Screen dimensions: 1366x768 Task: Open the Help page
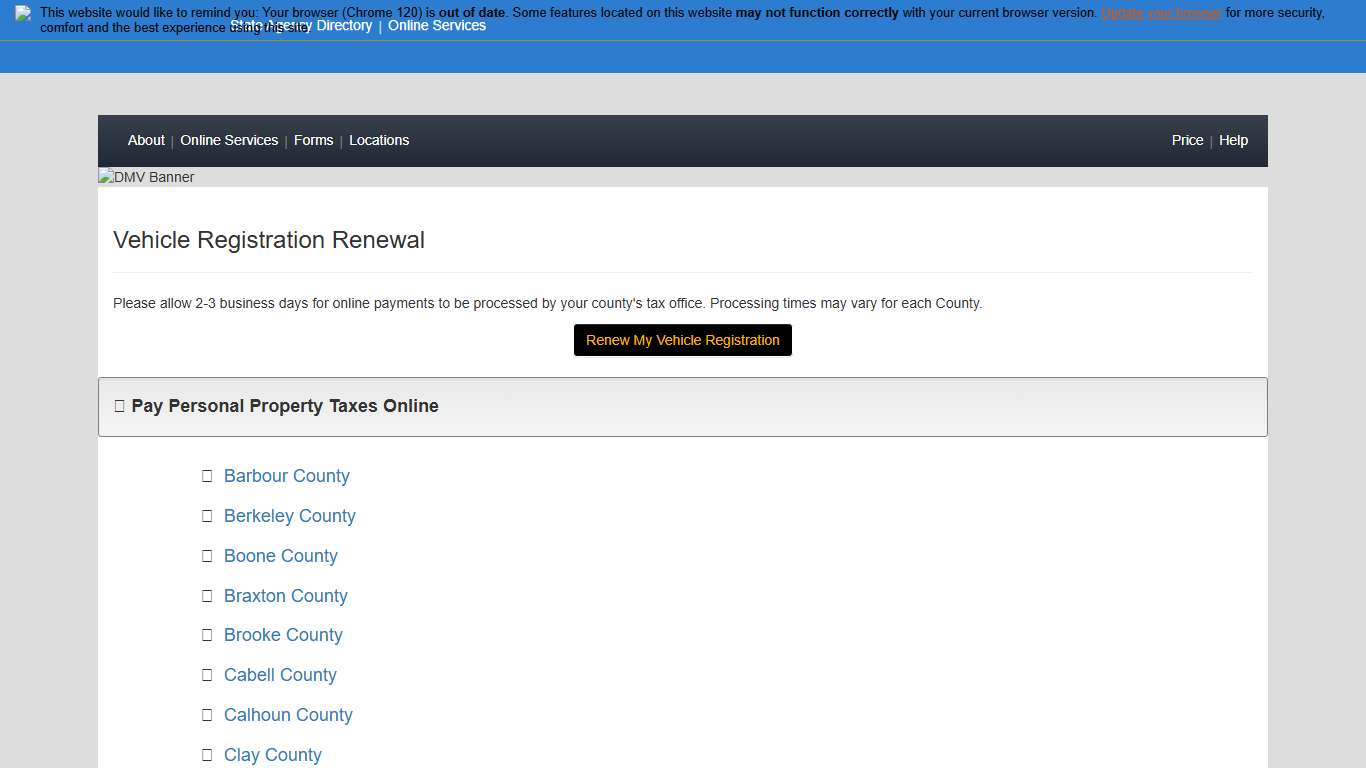click(x=1233, y=140)
